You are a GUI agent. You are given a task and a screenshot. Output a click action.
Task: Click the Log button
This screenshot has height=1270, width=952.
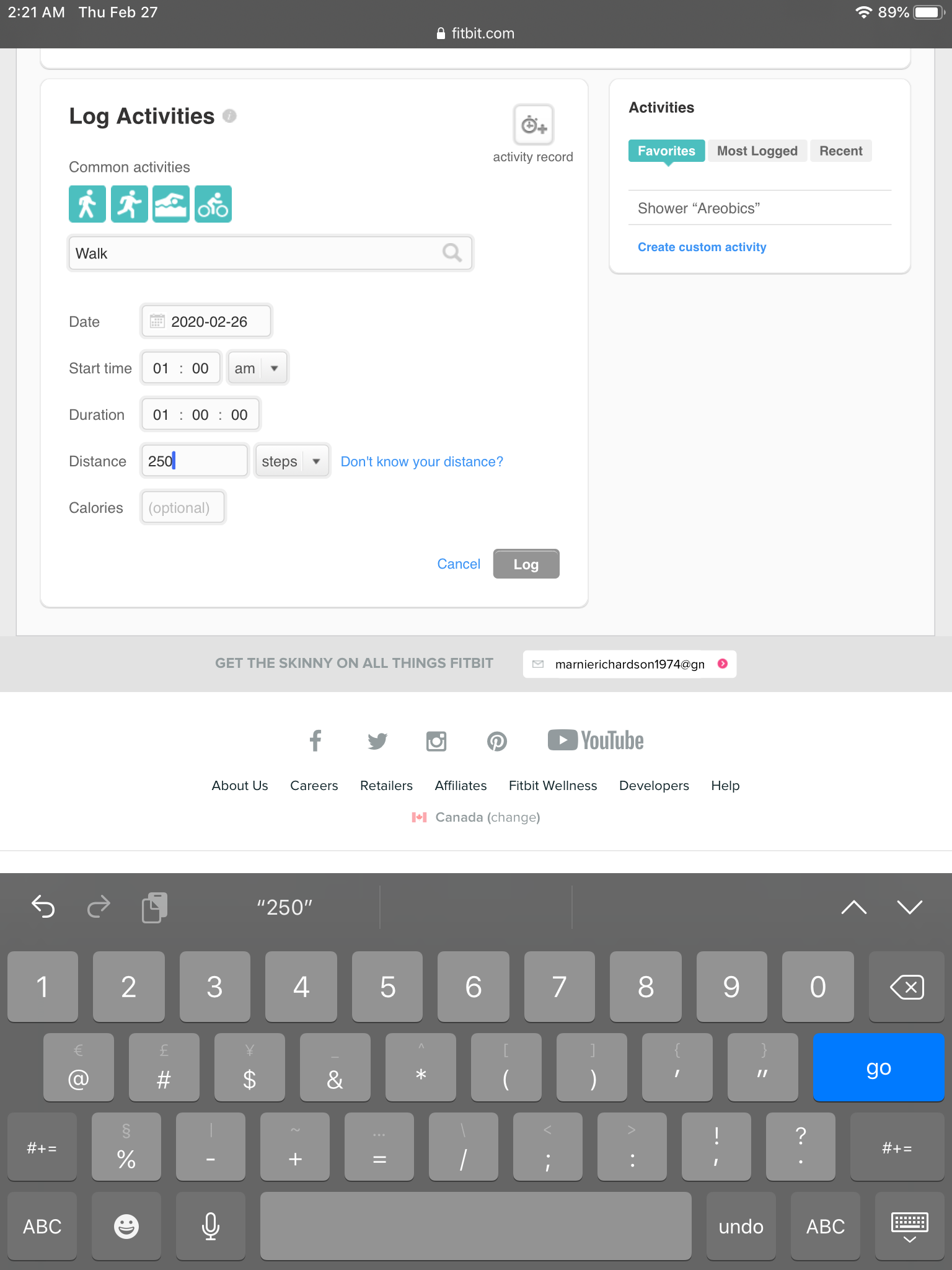[x=526, y=564]
